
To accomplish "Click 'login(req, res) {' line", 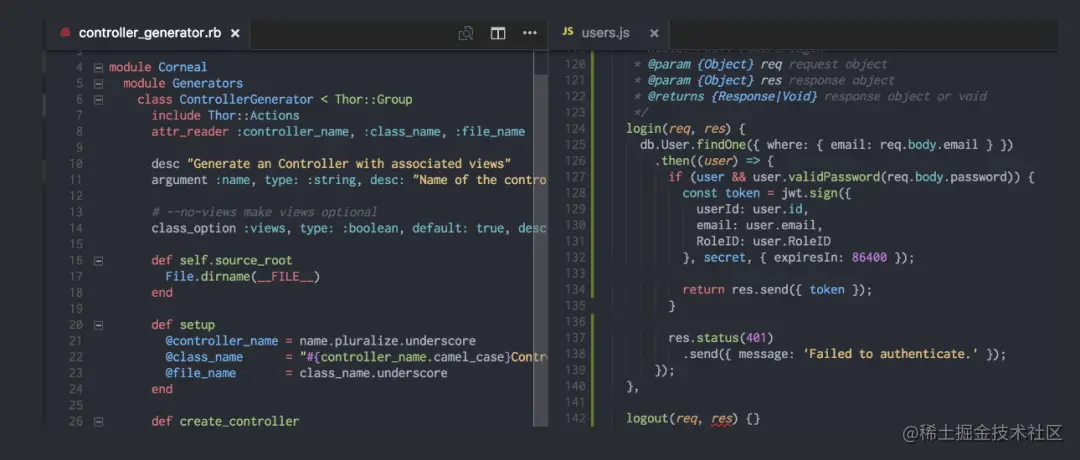I will [x=686, y=129].
